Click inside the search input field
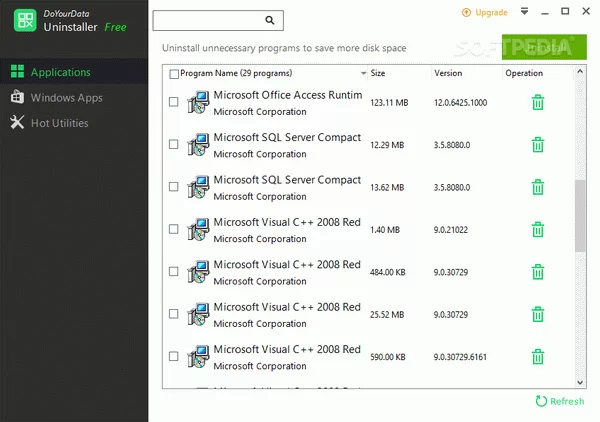 (218, 20)
